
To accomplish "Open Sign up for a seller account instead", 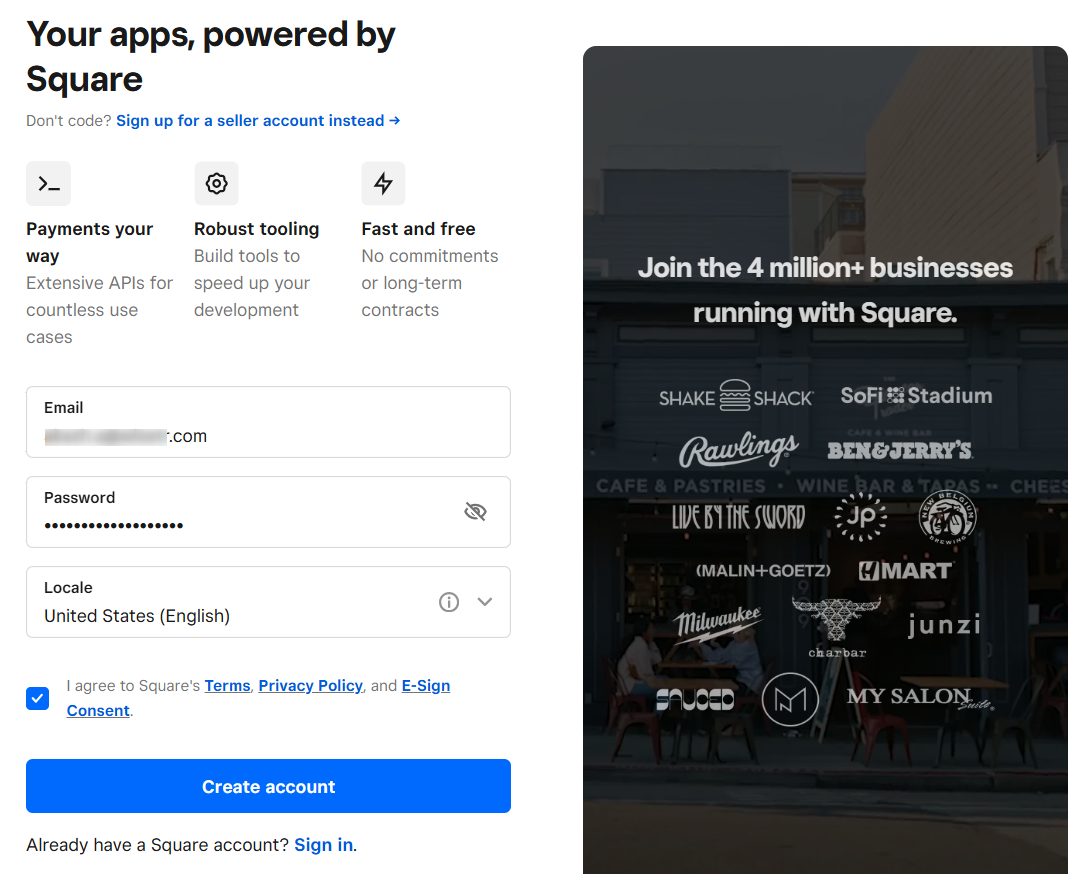I will click(x=258, y=121).
